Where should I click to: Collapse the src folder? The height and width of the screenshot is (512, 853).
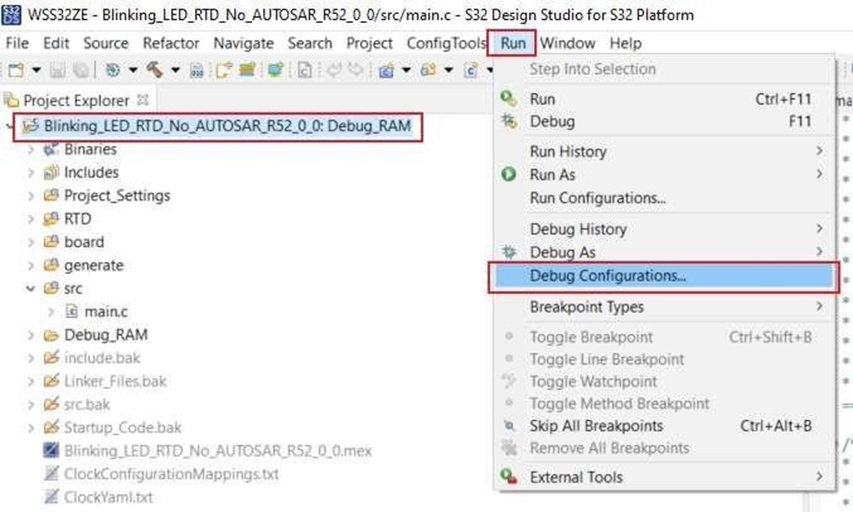point(31,288)
